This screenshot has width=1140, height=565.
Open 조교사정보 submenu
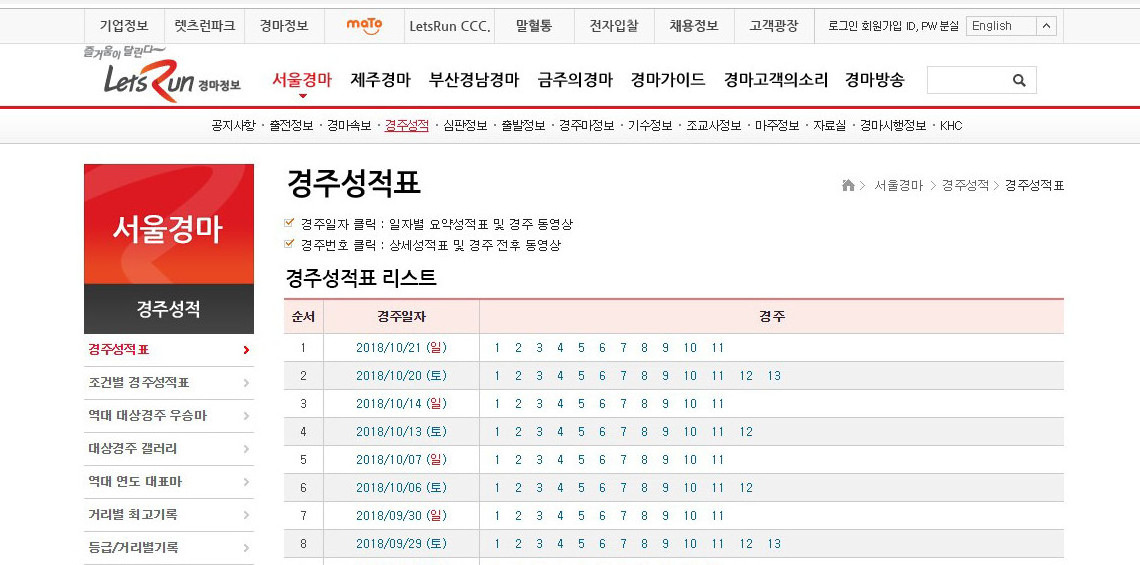714,126
